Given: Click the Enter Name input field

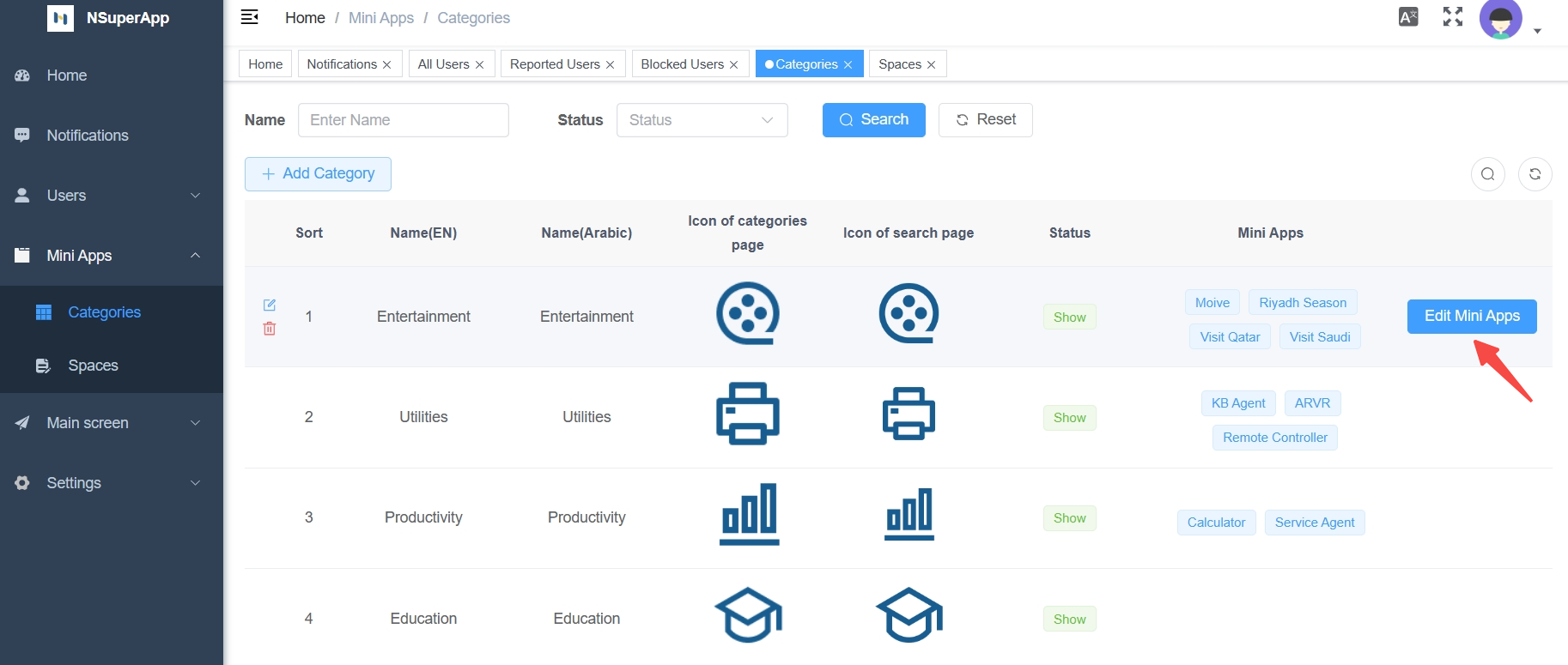Looking at the screenshot, I should click(x=403, y=120).
